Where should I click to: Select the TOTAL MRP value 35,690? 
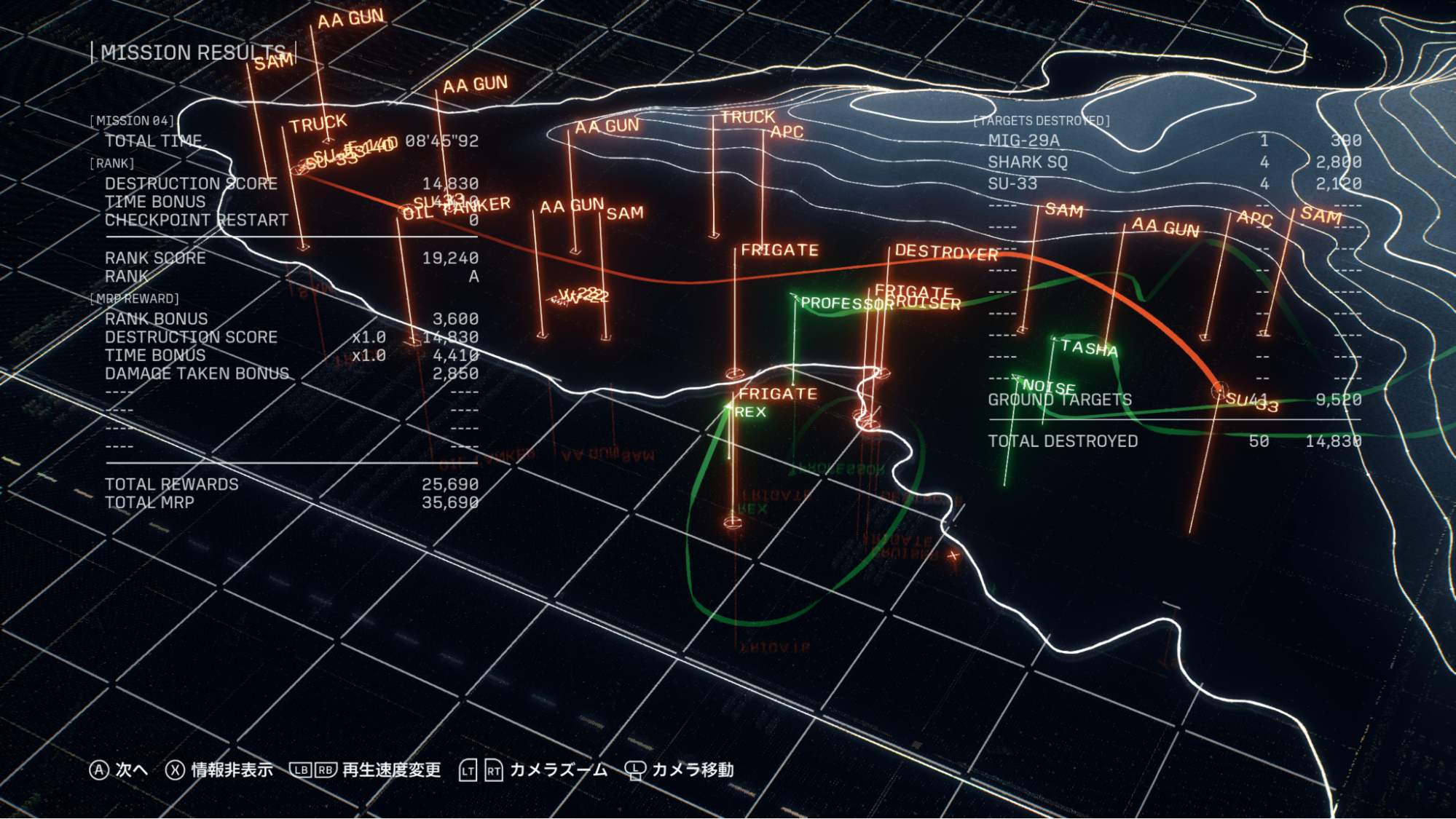coord(451,503)
